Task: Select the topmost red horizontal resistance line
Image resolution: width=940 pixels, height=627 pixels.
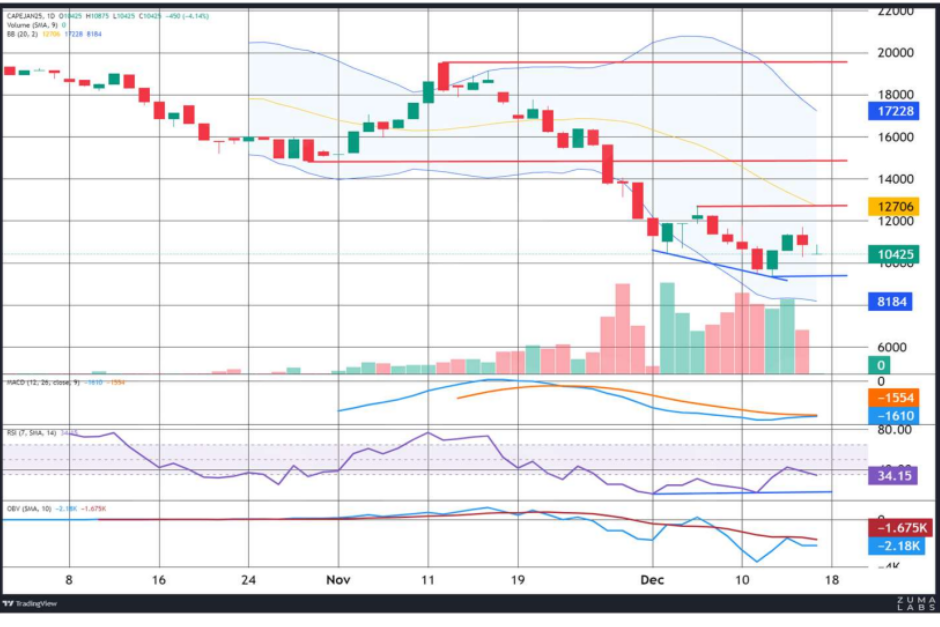Action: [x=644, y=62]
